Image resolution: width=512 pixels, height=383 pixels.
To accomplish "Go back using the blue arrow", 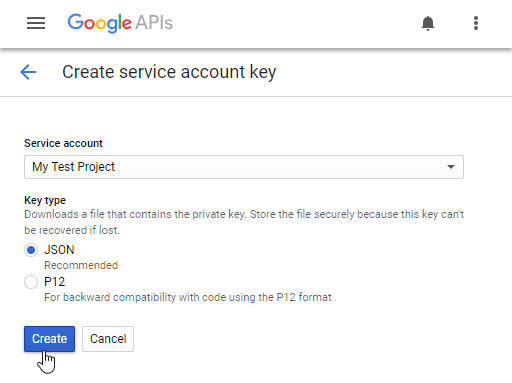I will point(28,72).
